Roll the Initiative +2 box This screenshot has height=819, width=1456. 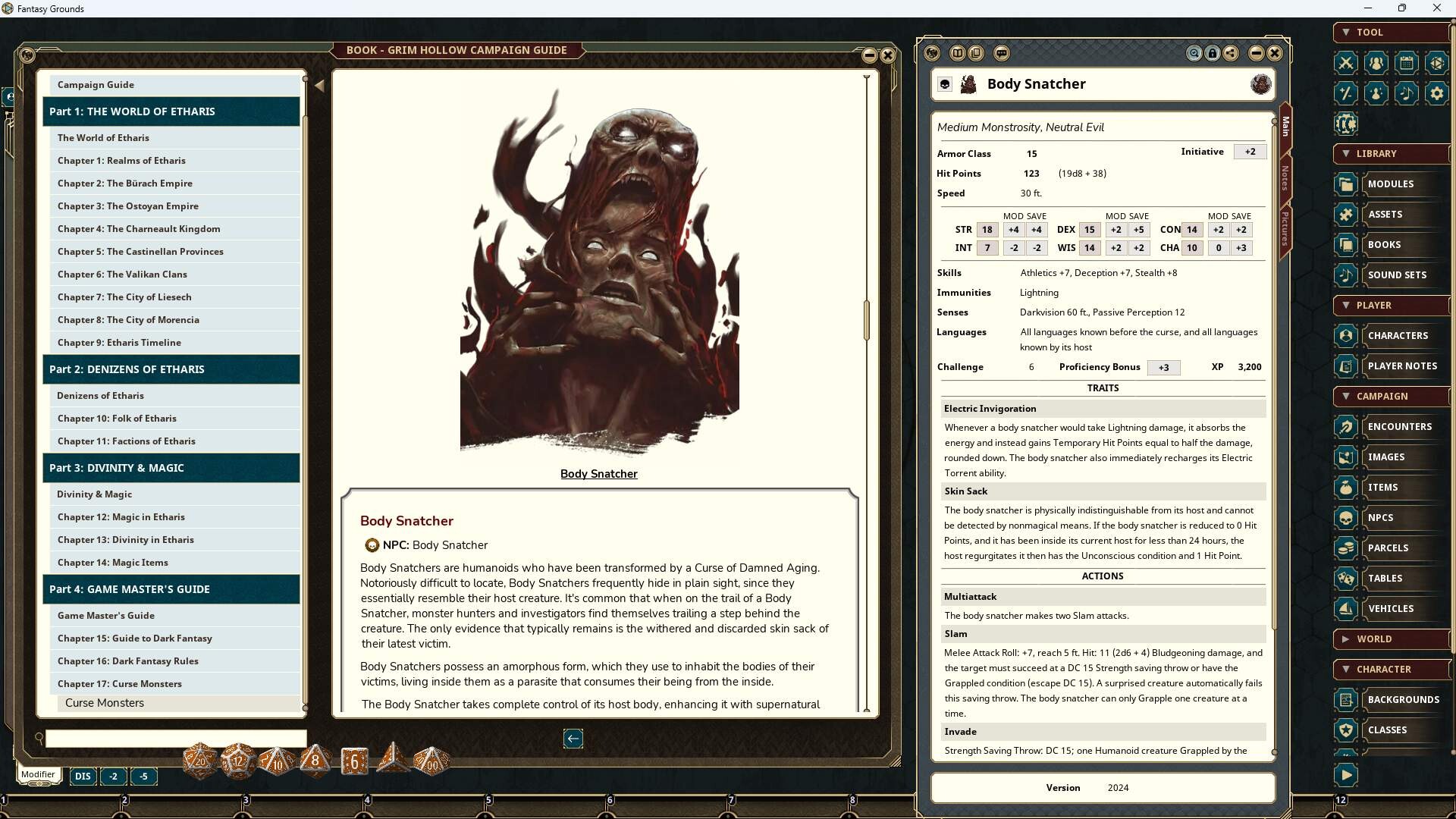1250,152
